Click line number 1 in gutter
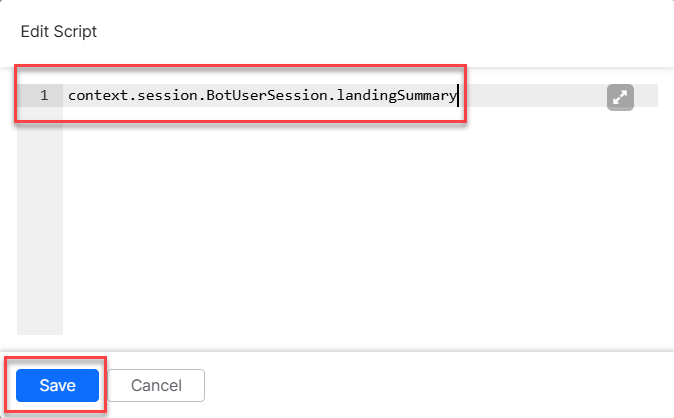The height and width of the screenshot is (418, 674). point(43,96)
